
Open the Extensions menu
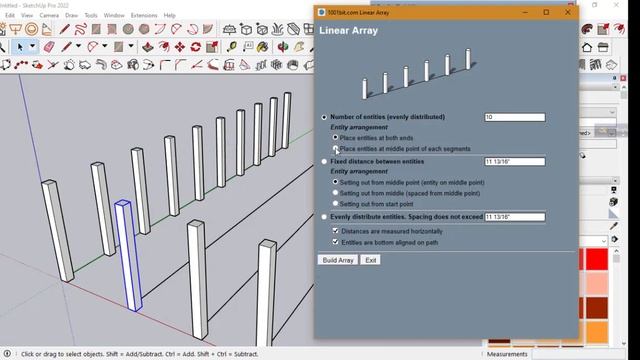click(144, 15)
